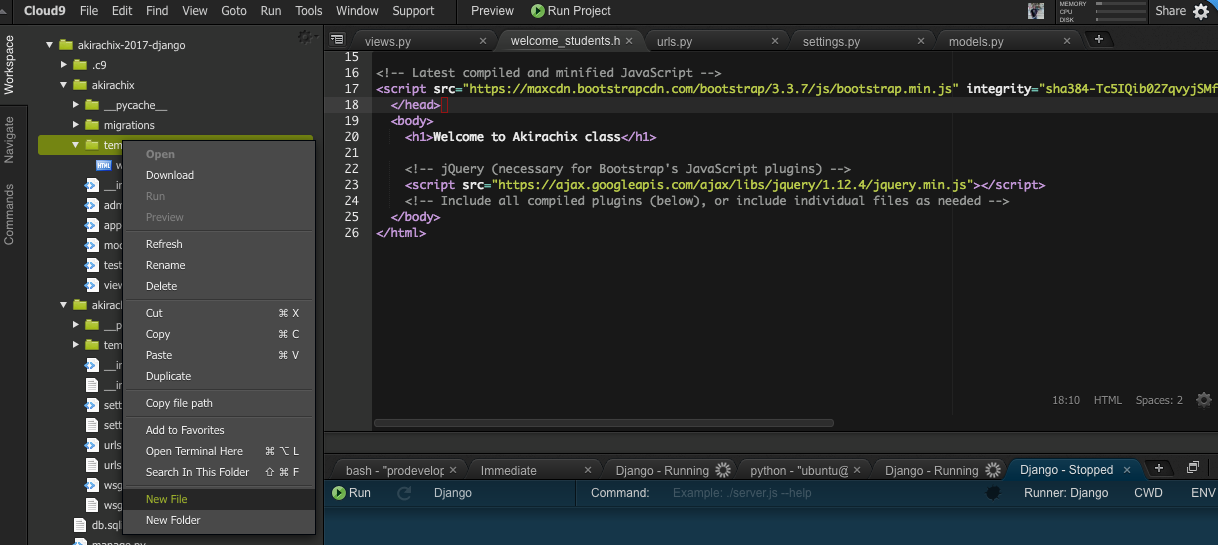Screen dimensions: 1218x545
Task: Click the Share button
Action: 1170,11
